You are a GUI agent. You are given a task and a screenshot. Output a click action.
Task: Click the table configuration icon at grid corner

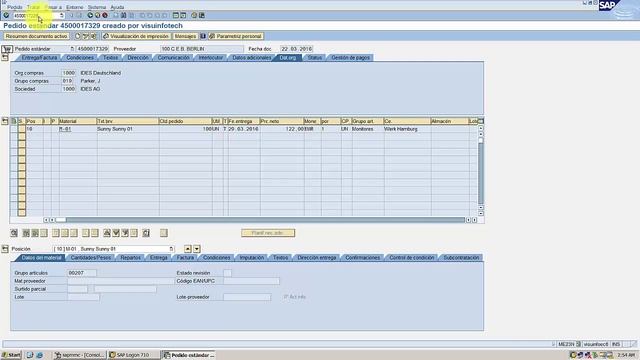[x=481, y=121]
